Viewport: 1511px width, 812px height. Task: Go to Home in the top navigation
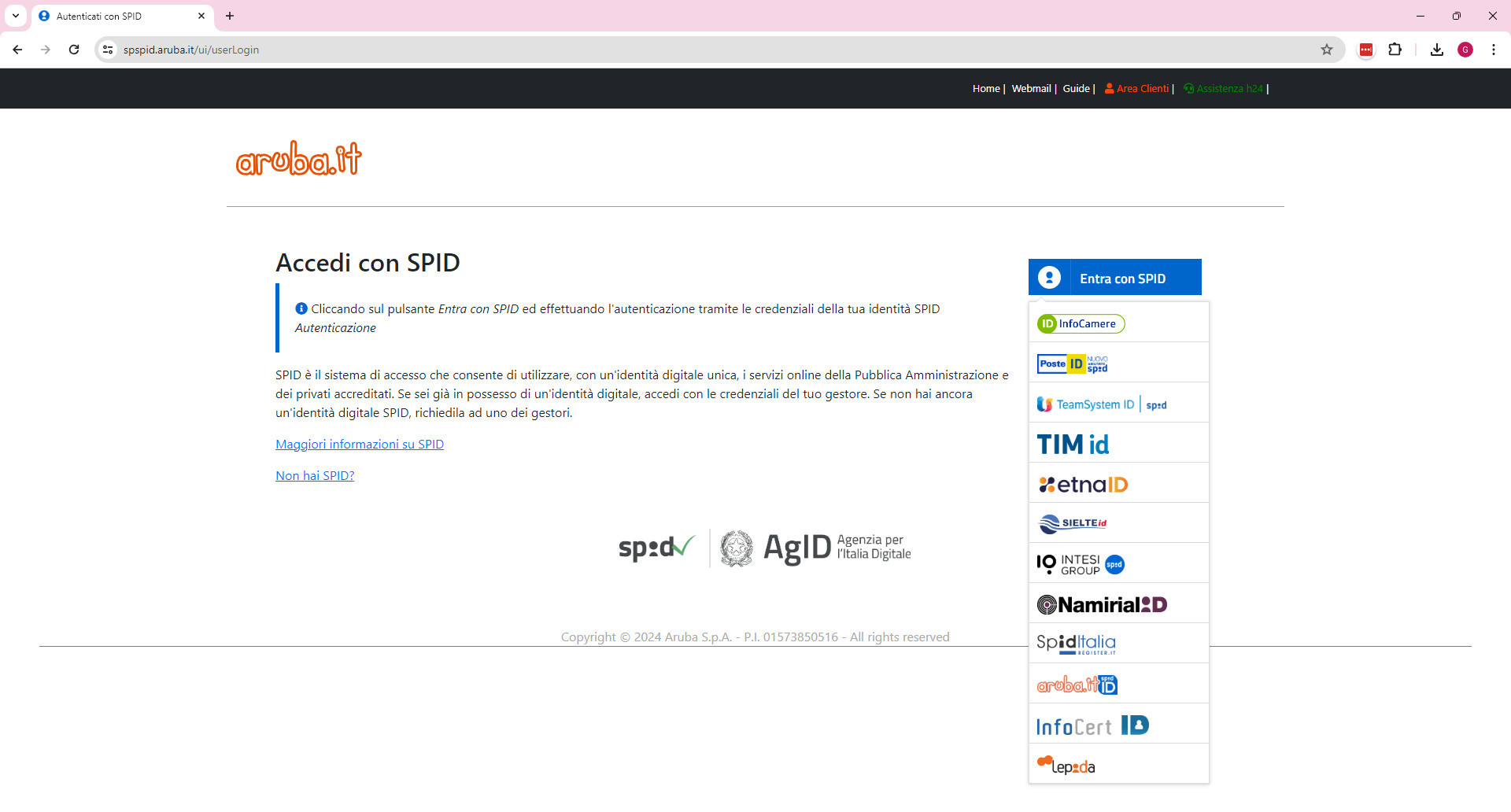986,89
